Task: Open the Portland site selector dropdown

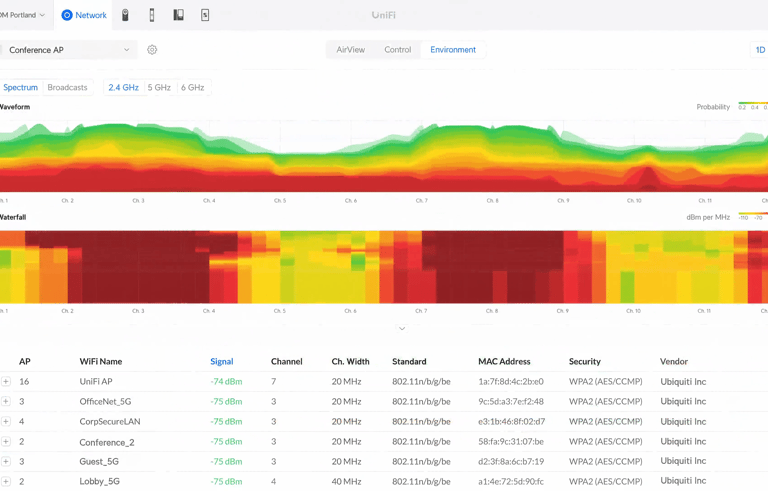Action: 22,15
